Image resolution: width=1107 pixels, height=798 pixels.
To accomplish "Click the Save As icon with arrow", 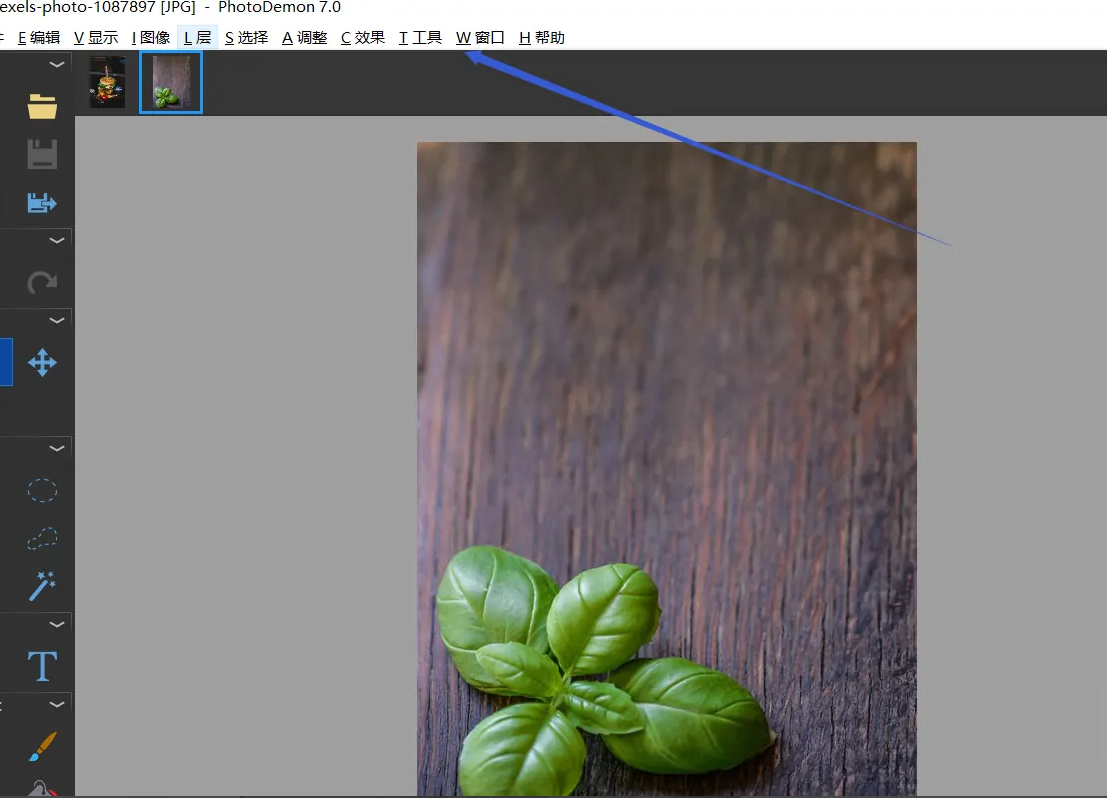I will [x=42, y=203].
